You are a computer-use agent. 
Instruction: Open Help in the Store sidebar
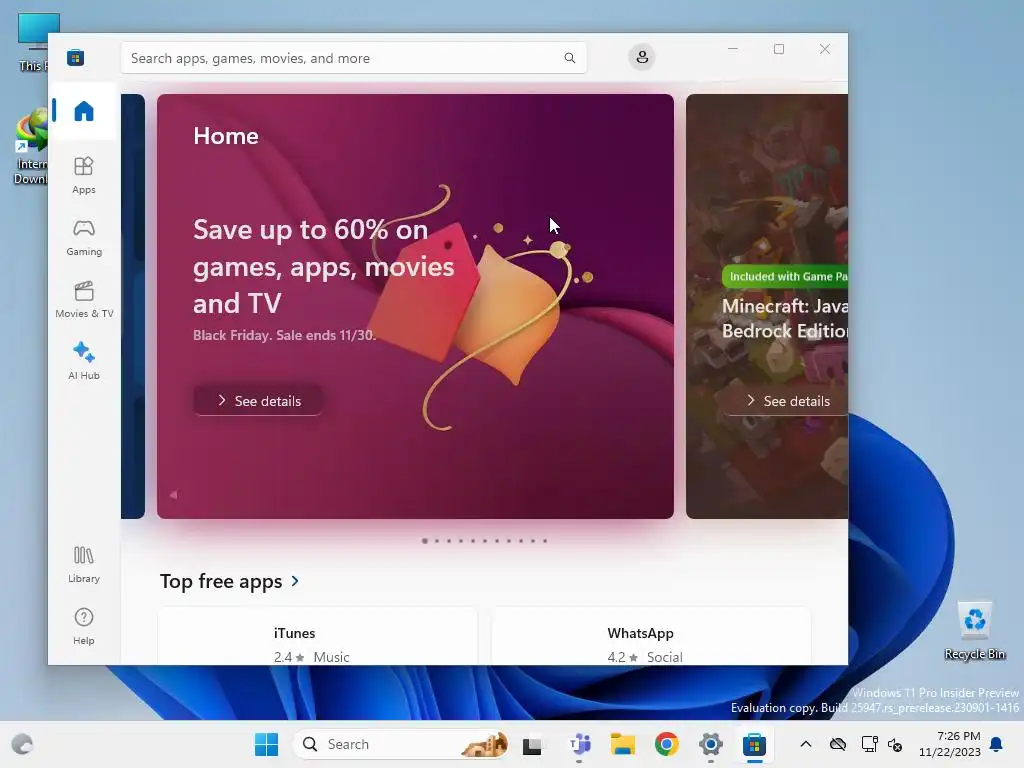pos(84,626)
